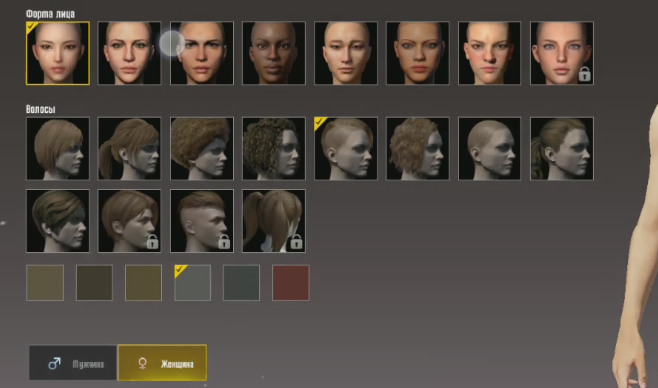This screenshot has width=658, height=388.
Task: Select the dark-skinned face shape
Action: [274, 53]
